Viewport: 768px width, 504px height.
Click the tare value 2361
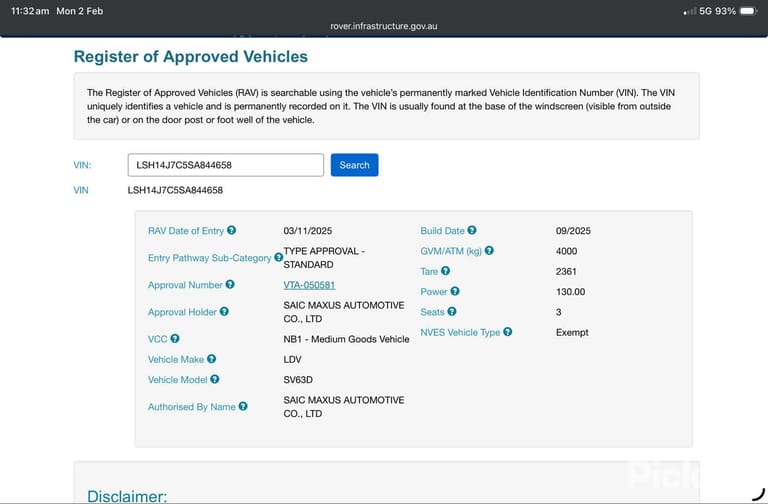pyautogui.click(x=566, y=271)
